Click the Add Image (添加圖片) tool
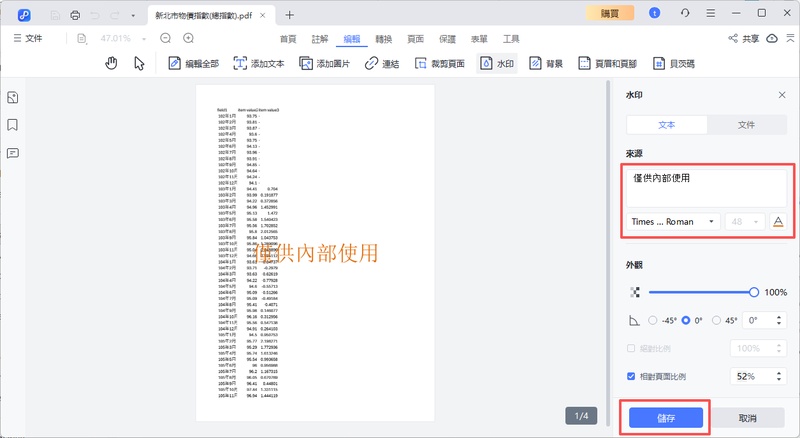 pos(324,63)
